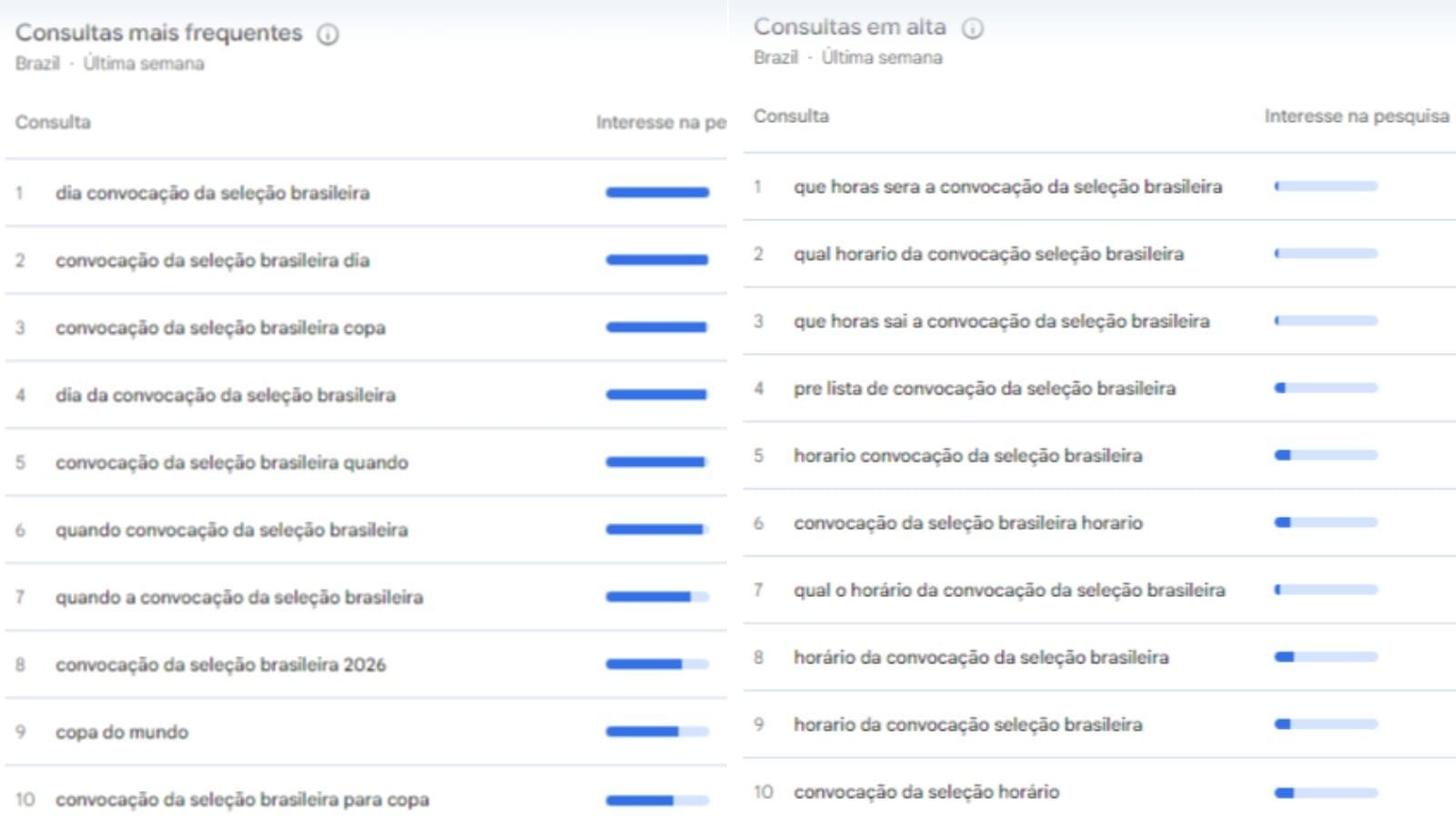Viewport: 1456px width, 819px height.
Task: Open qual o horário da convocação query
Action: coord(1009,590)
